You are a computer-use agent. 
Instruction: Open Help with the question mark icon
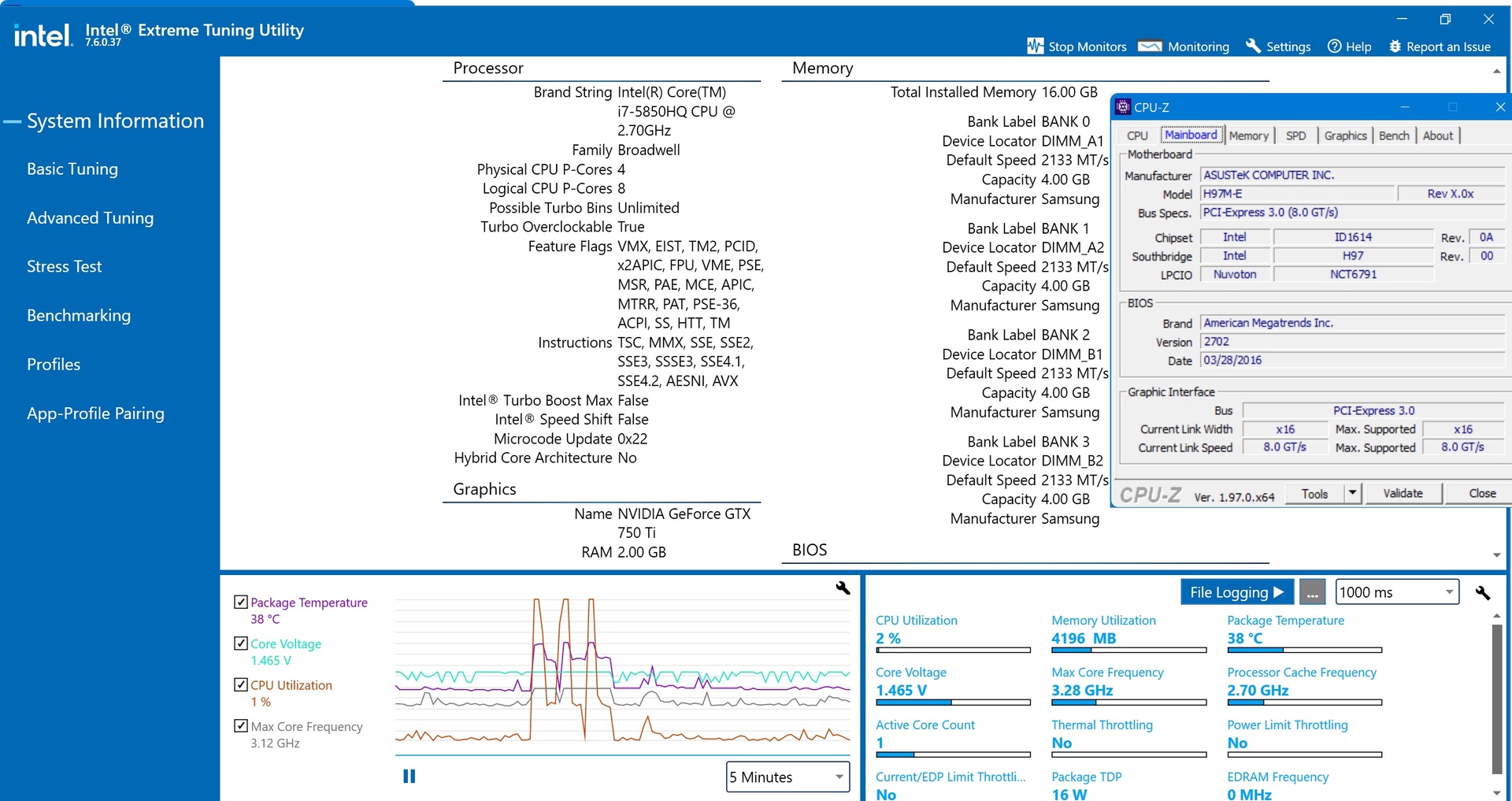[1334, 46]
